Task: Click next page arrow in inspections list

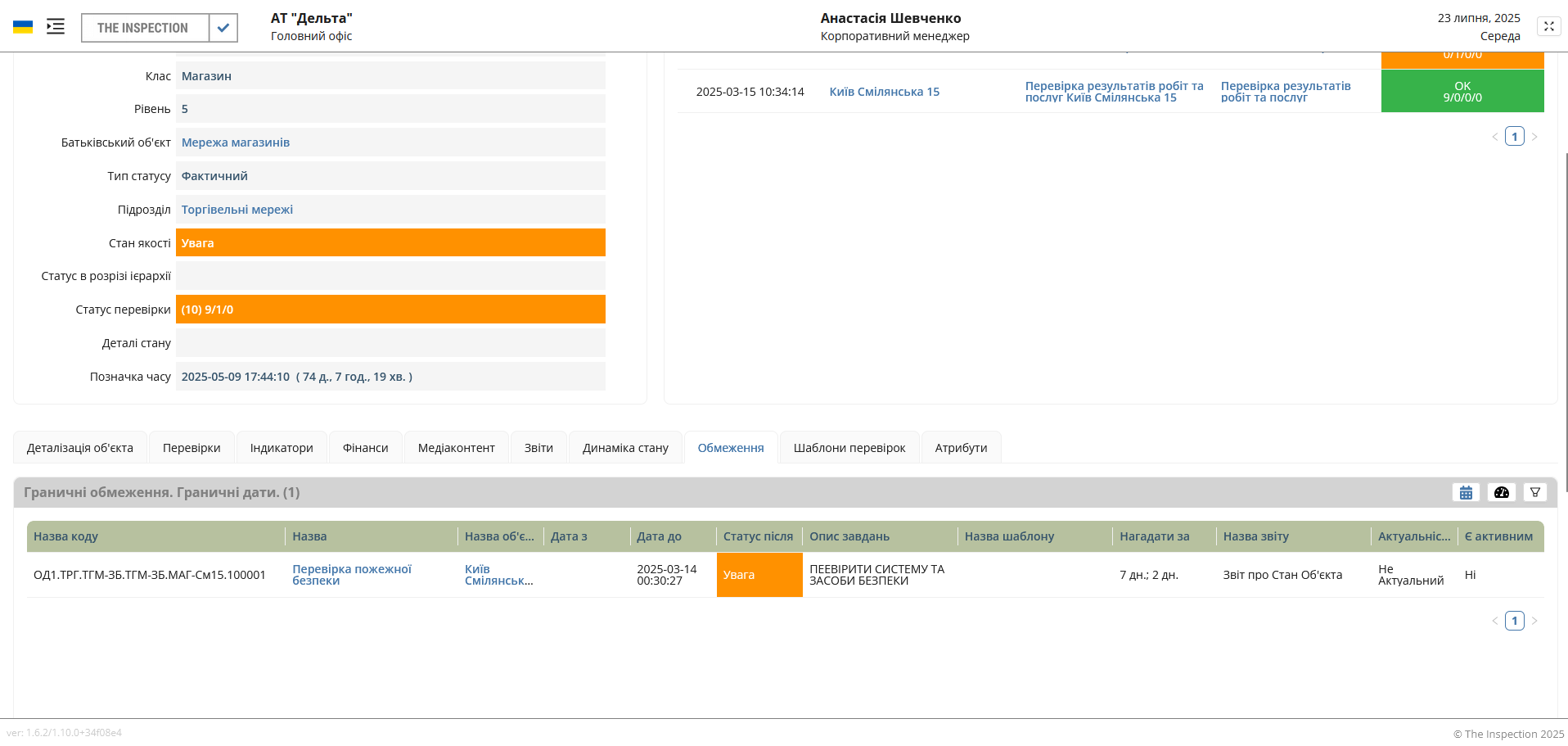Action: point(1534,137)
